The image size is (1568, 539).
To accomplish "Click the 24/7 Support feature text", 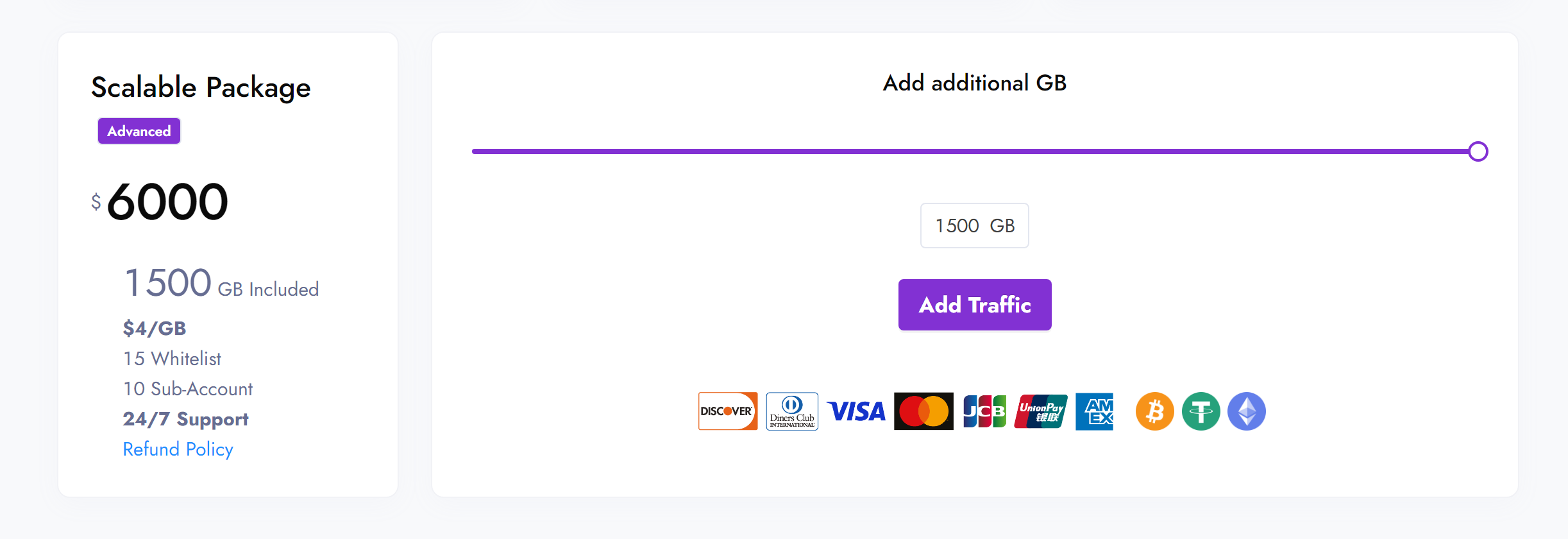I will click(185, 419).
